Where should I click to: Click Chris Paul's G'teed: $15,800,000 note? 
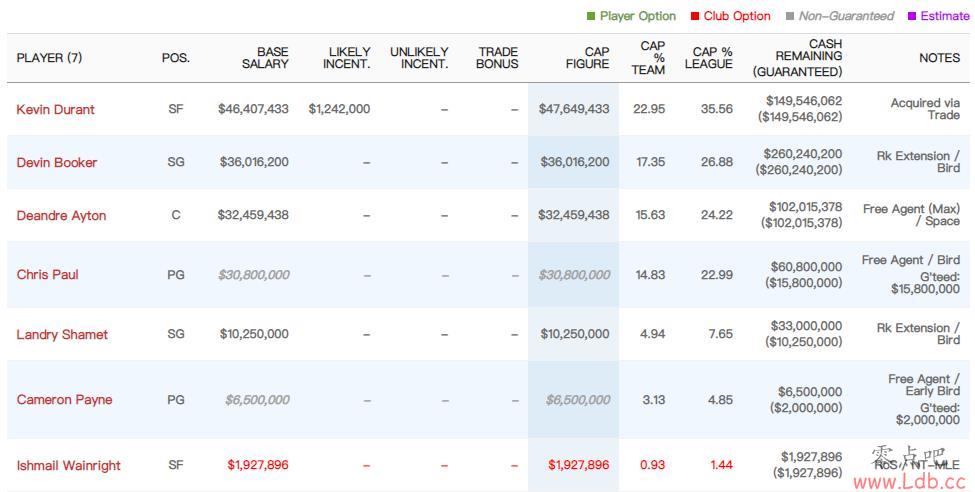[925, 282]
